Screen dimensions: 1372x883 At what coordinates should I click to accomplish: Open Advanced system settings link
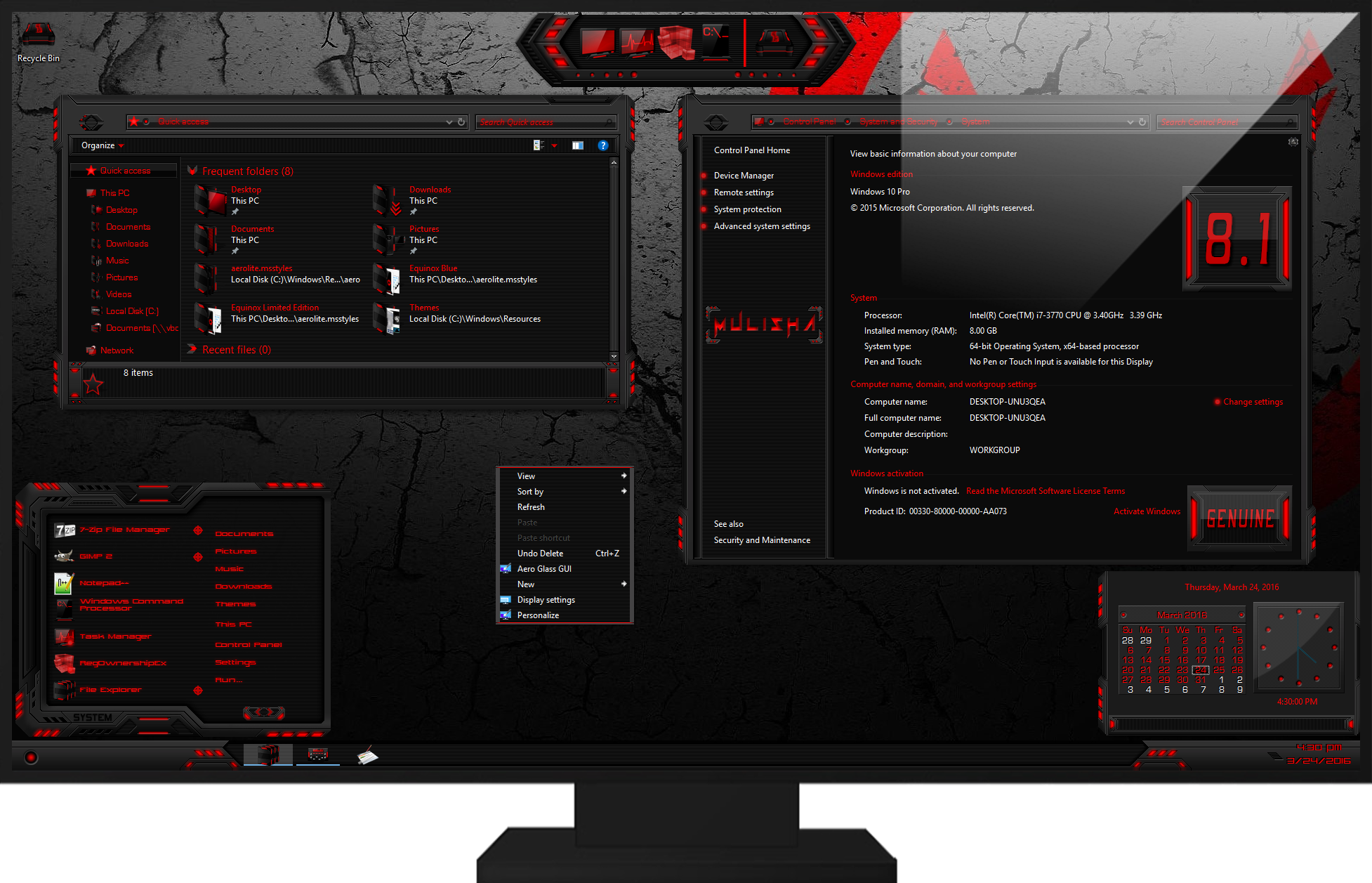(762, 226)
